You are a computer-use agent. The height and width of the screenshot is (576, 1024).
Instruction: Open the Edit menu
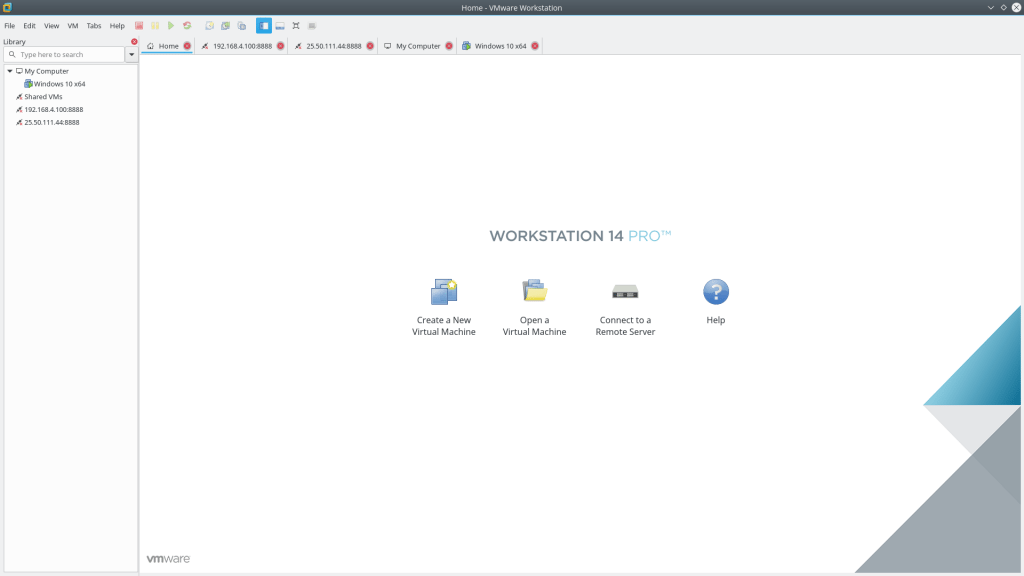point(29,26)
